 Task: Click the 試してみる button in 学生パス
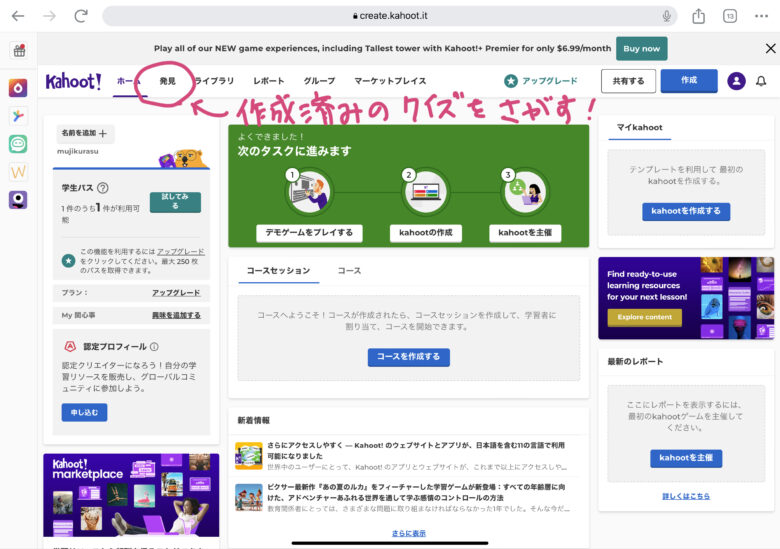175,202
